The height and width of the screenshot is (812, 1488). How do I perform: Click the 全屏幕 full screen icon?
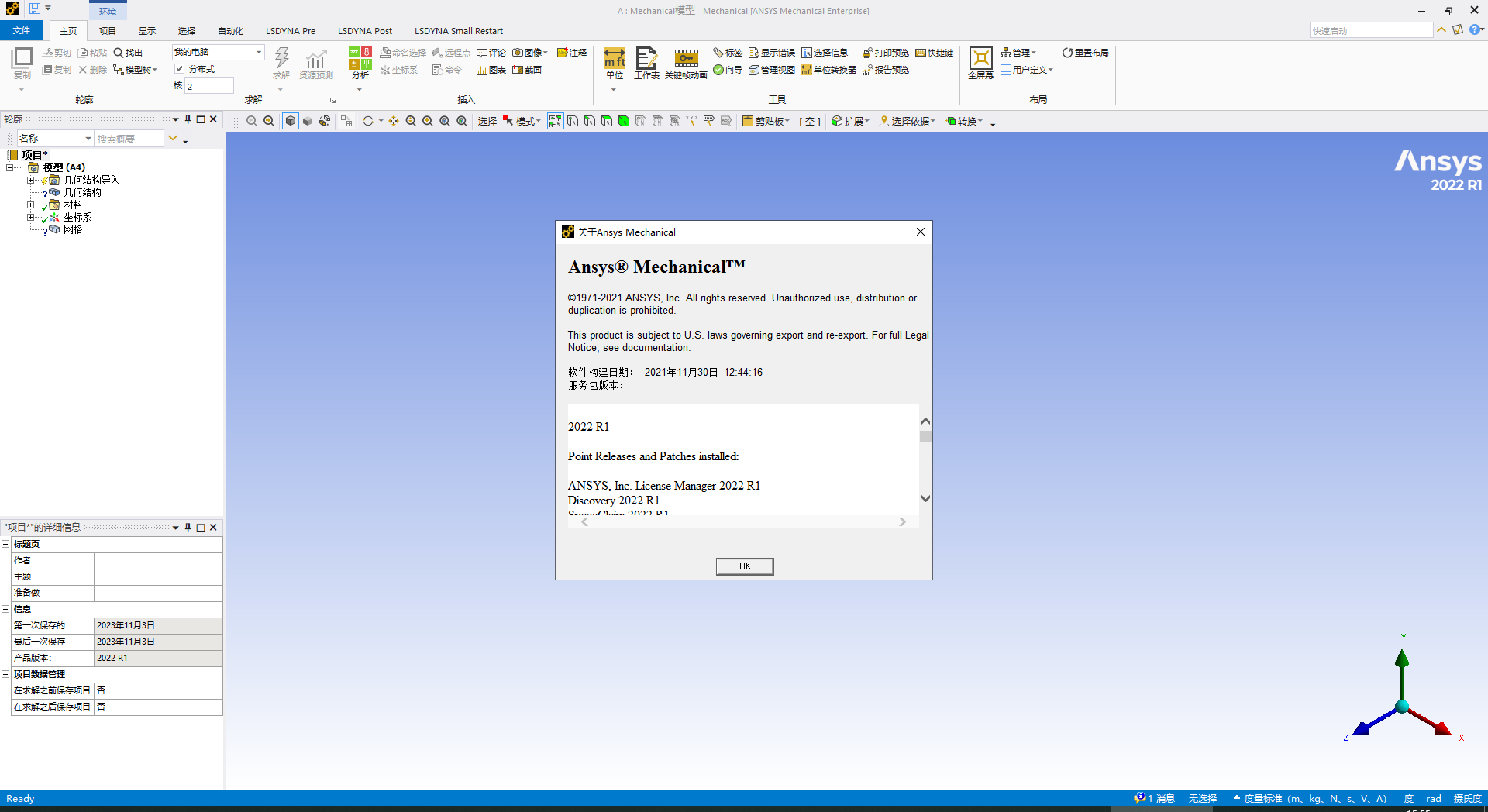[x=980, y=63]
